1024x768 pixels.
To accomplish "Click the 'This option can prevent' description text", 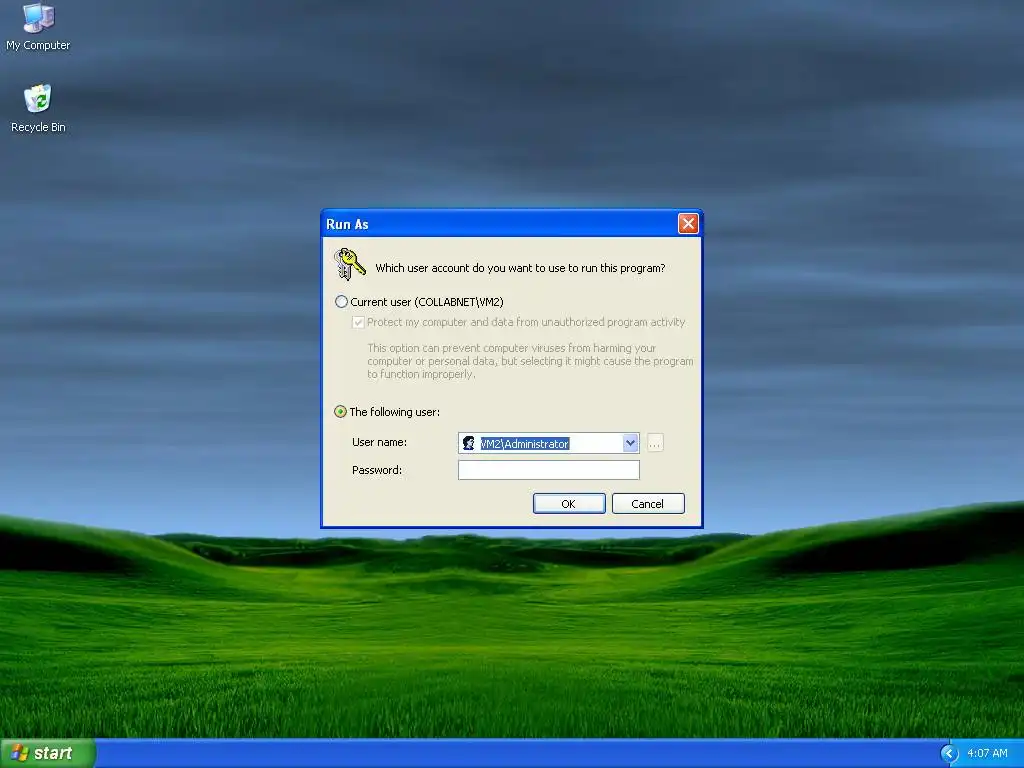I will coord(530,361).
